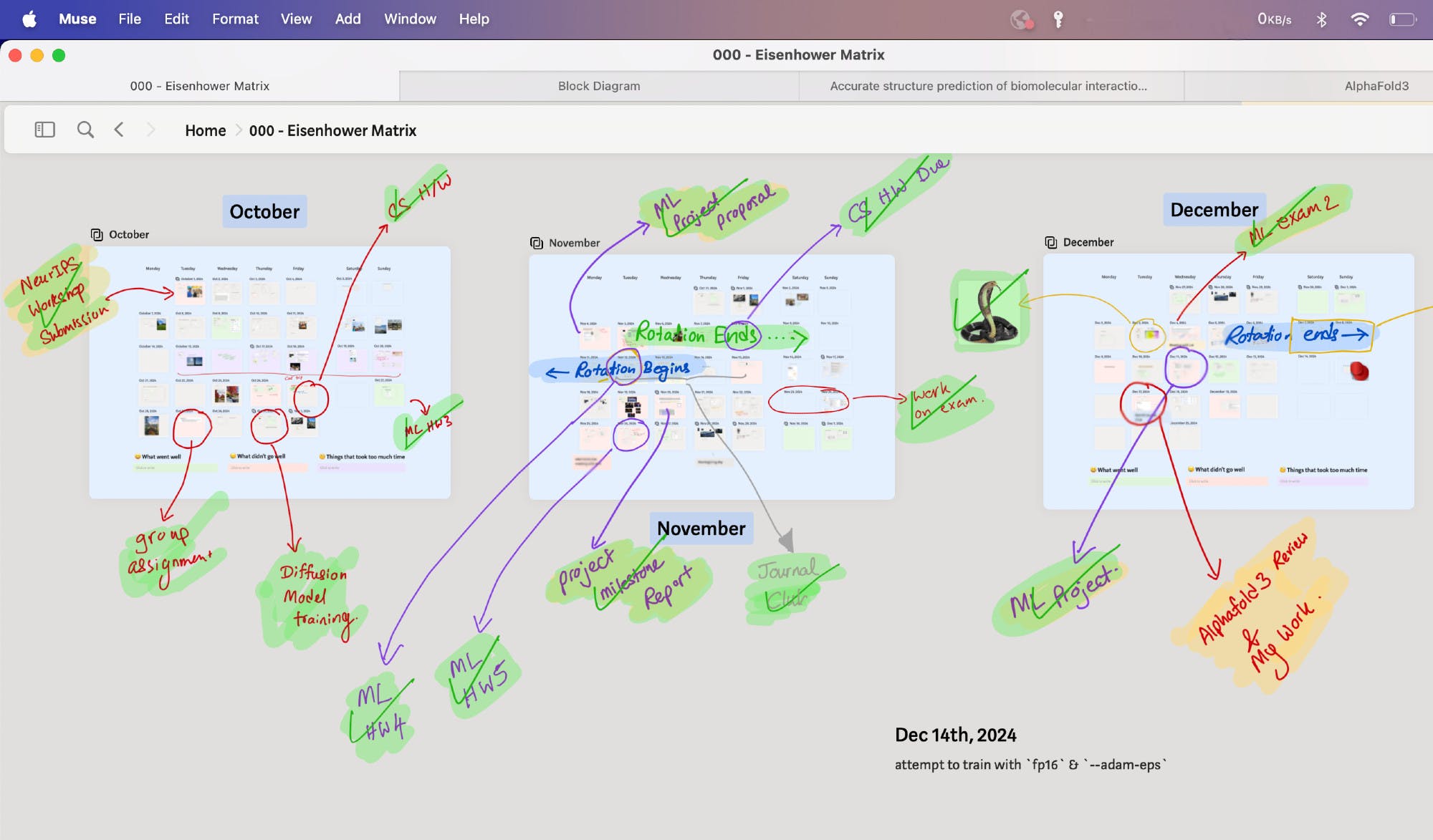Click the Bluetooth status icon
Viewport: 1433px width, 840px height.
point(1321,19)
